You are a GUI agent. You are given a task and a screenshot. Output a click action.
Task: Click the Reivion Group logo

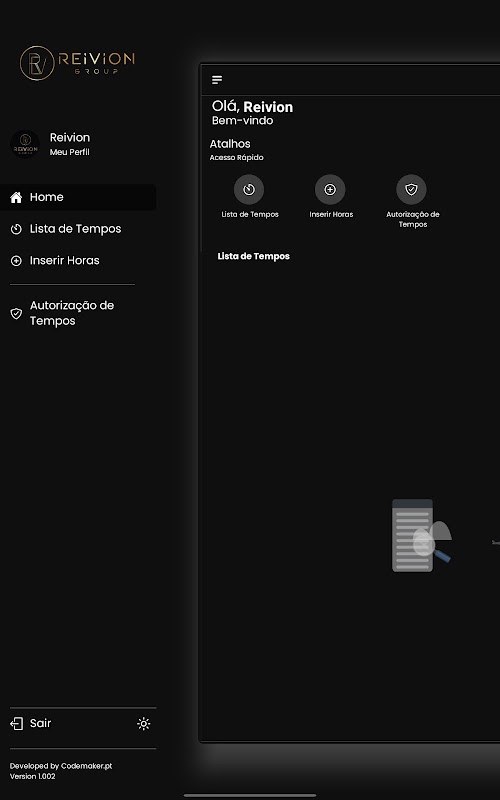[77, 63]
